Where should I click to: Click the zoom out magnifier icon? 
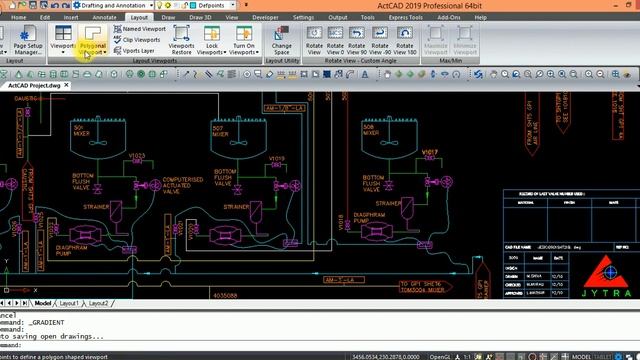click(600, 74)
